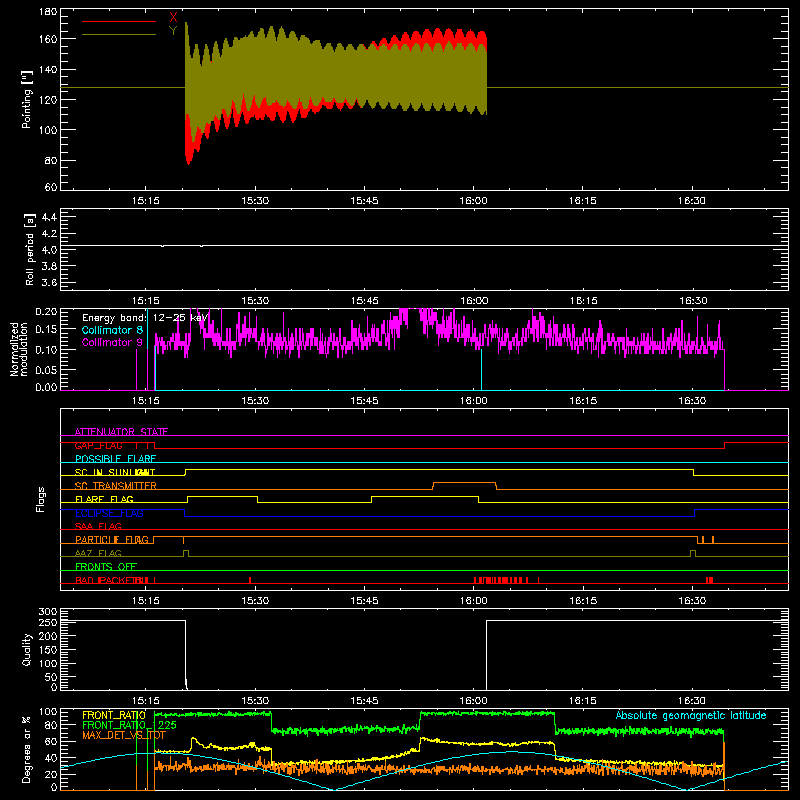
Task: Click the ECLIPSE_FLAG label
Action: point(109,513)
